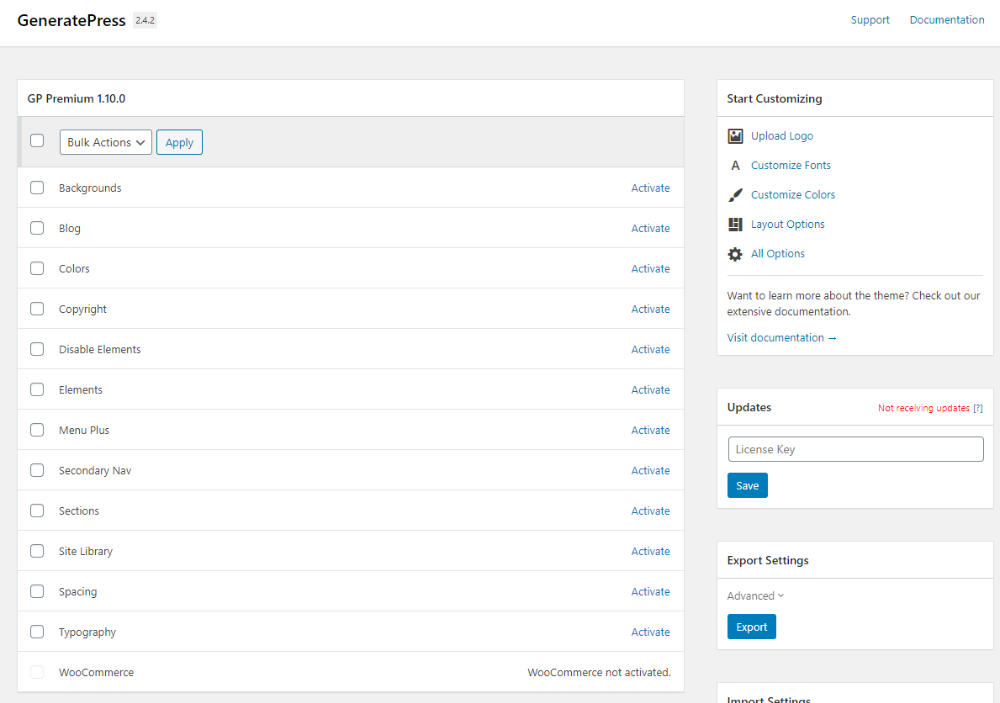Click the 2.4.2 version badge

pos(145,20)
